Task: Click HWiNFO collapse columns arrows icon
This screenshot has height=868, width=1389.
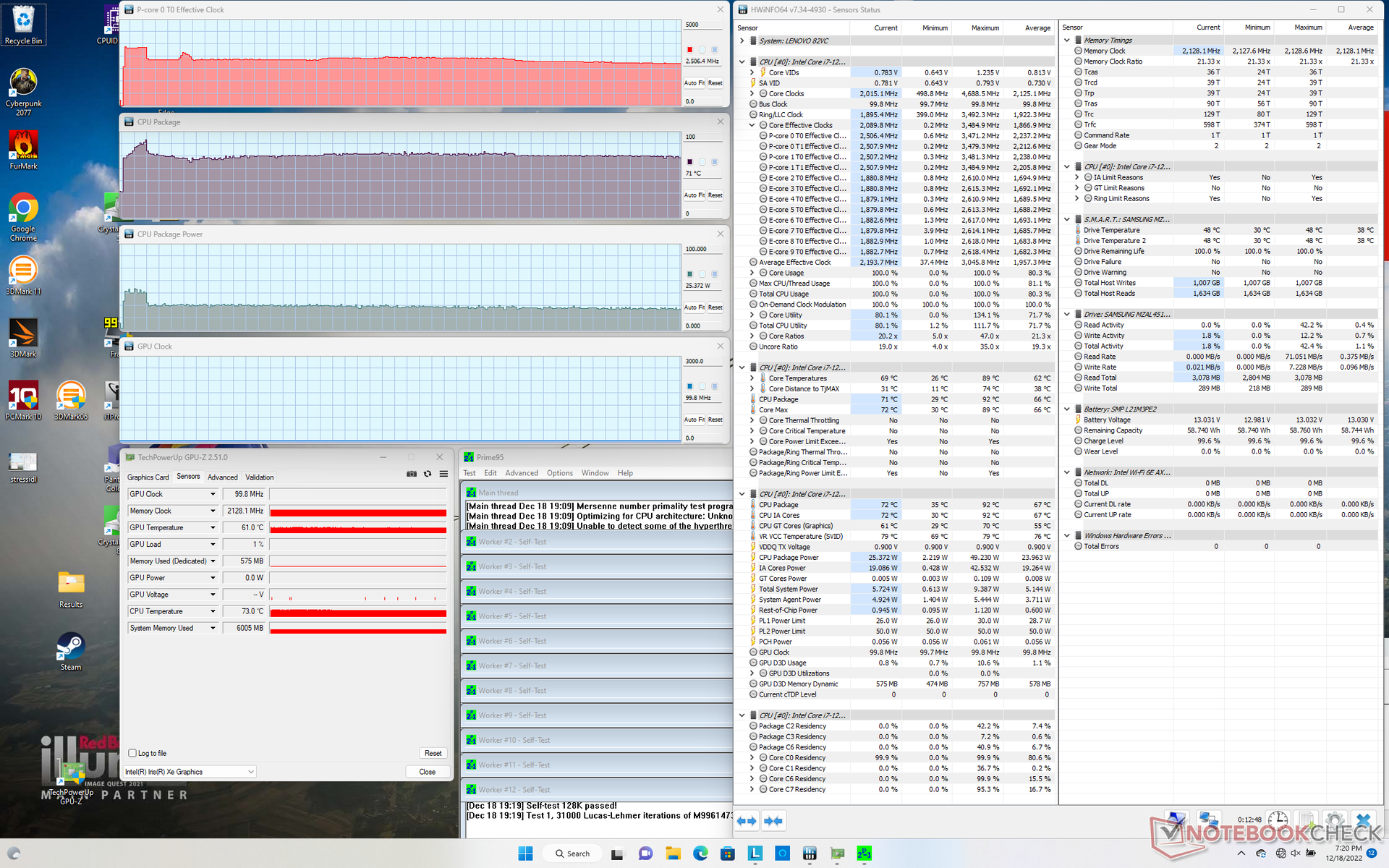Action: click(x=773, y=821)
